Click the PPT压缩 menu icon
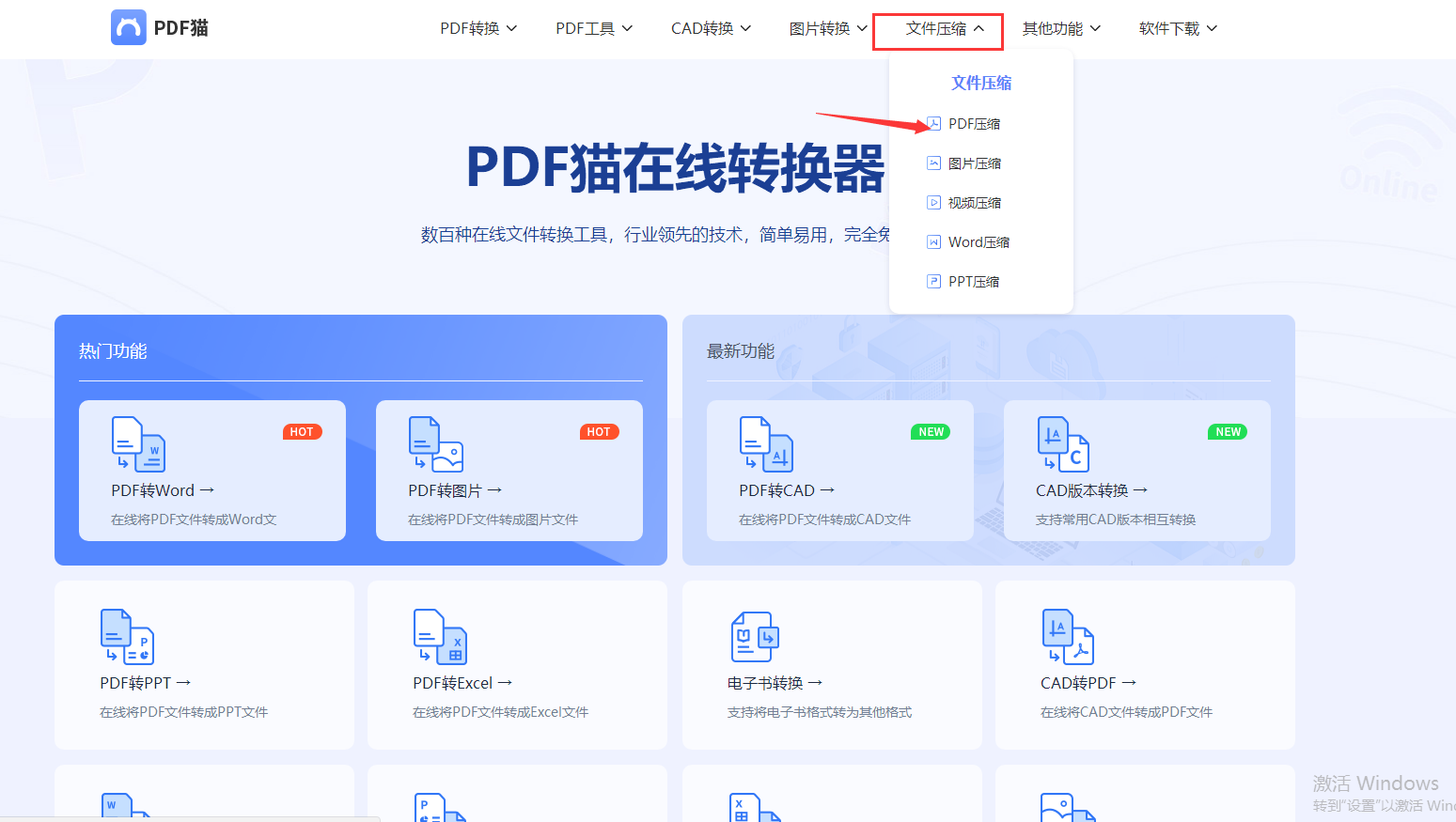The width and height of the screenshot is (1456, 822). click(933, 281)
